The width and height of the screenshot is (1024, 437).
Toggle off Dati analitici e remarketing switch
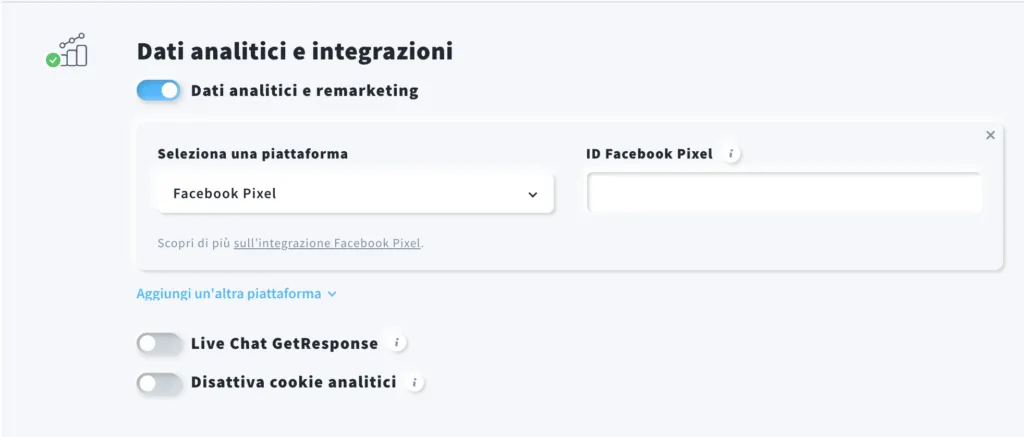click(x=159, y=91)
